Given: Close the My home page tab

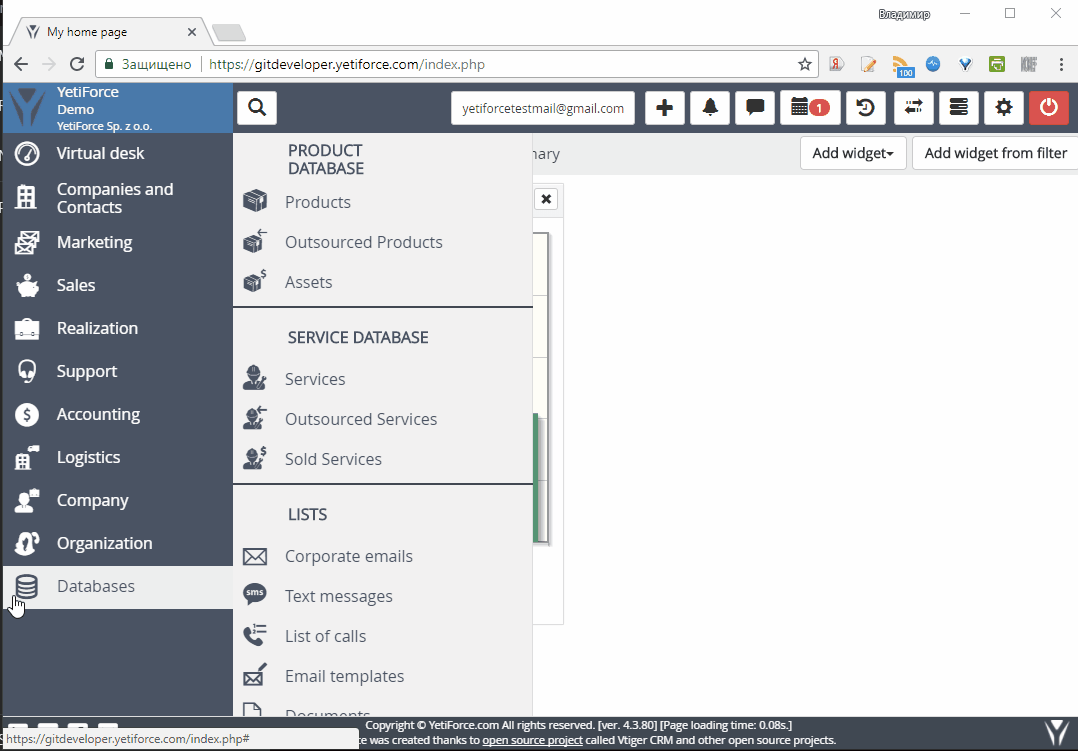Looking at the screenshot, I should coord(192,32).
